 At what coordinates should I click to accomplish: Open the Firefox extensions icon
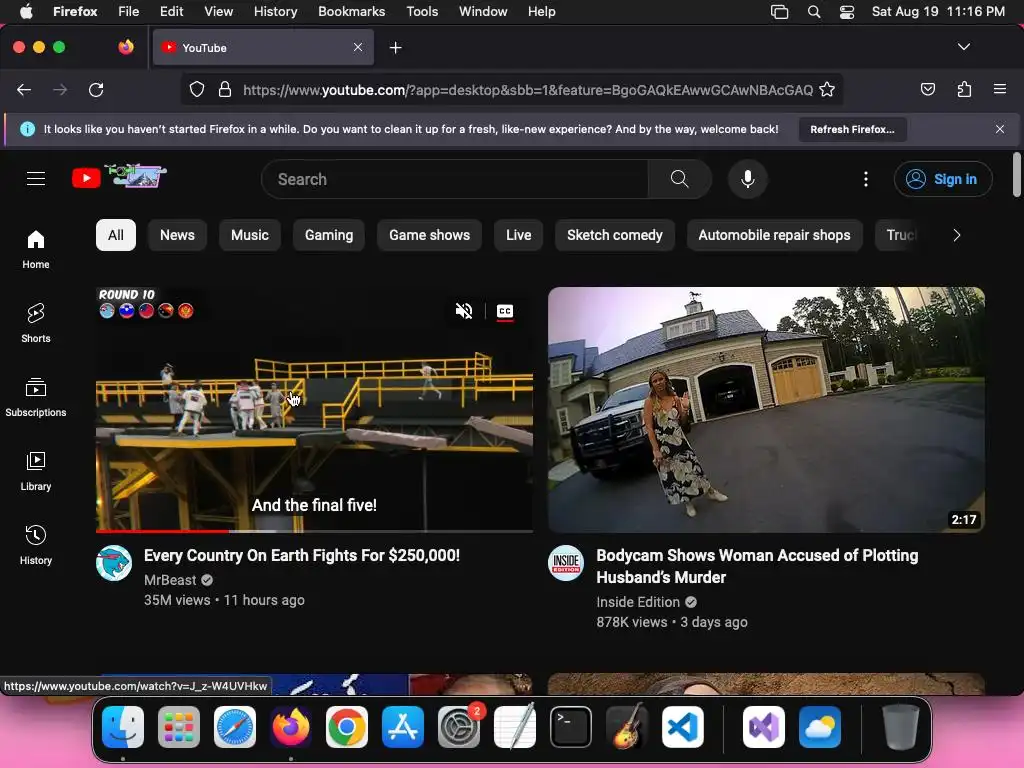964,89
